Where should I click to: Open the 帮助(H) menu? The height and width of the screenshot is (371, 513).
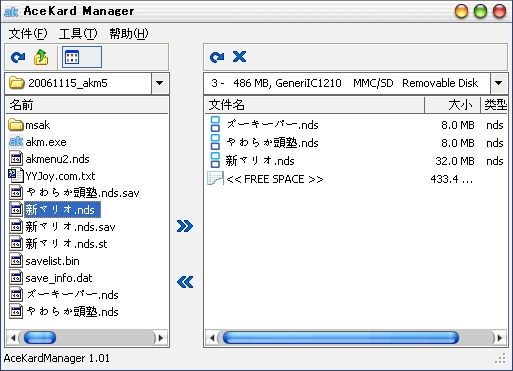tap(129, 33)
